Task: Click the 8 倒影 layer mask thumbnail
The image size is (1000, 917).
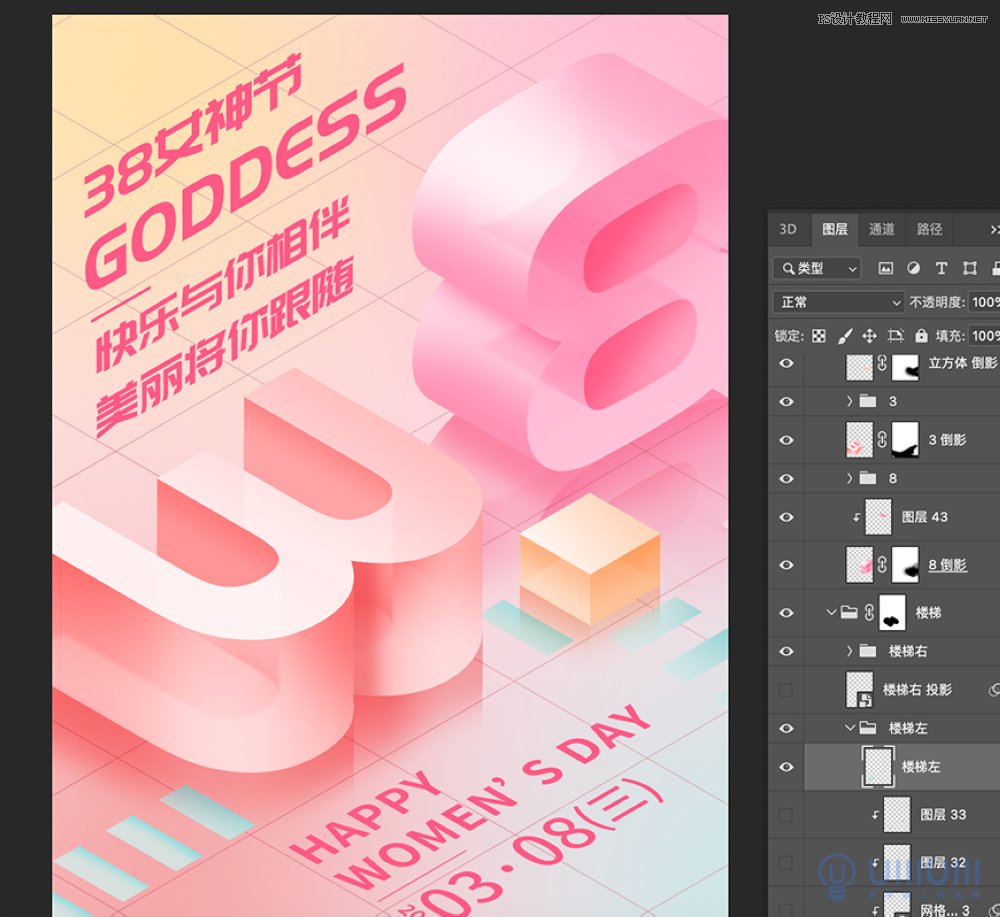Action: 905,565
